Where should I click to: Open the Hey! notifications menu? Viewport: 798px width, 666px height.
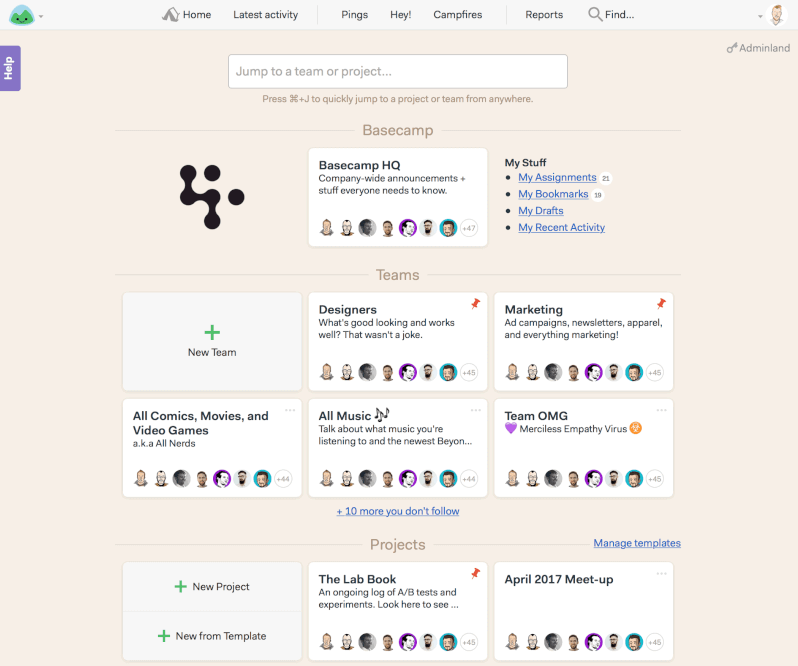[x=401, y=15]
